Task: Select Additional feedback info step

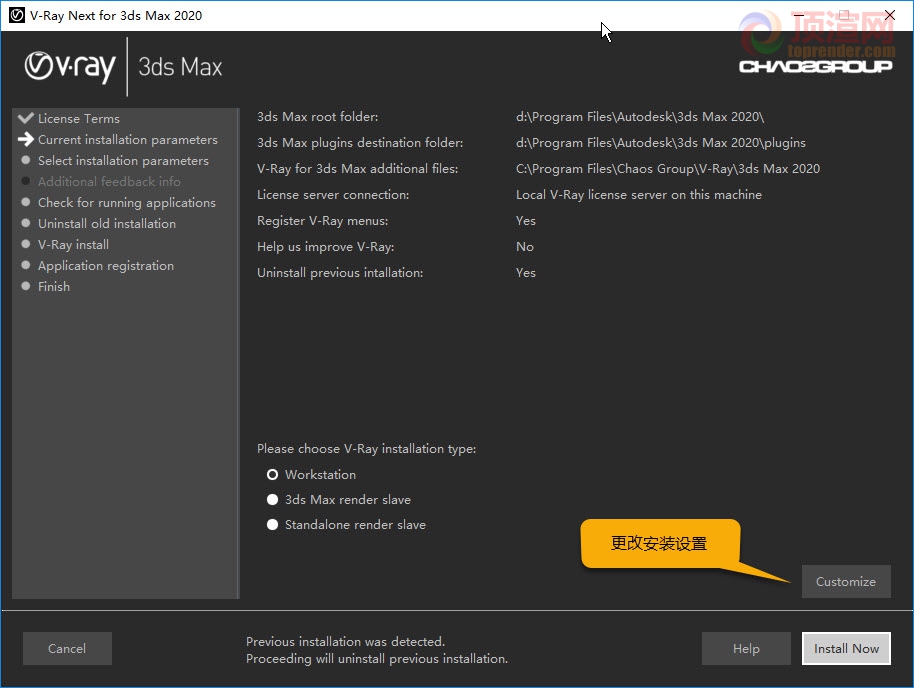Action: point(109,182)
